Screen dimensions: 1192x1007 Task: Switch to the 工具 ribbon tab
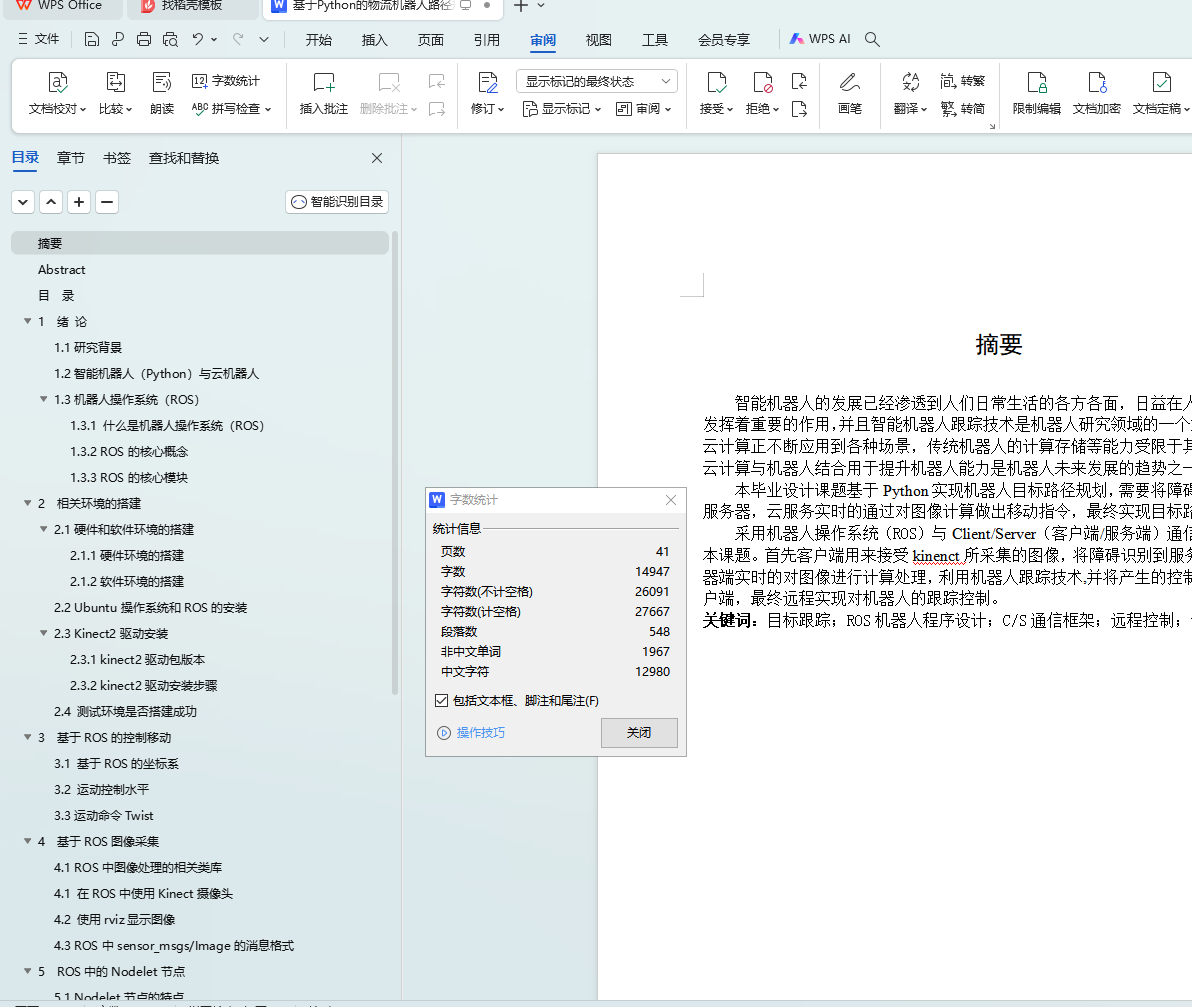(x=655, y=40)
